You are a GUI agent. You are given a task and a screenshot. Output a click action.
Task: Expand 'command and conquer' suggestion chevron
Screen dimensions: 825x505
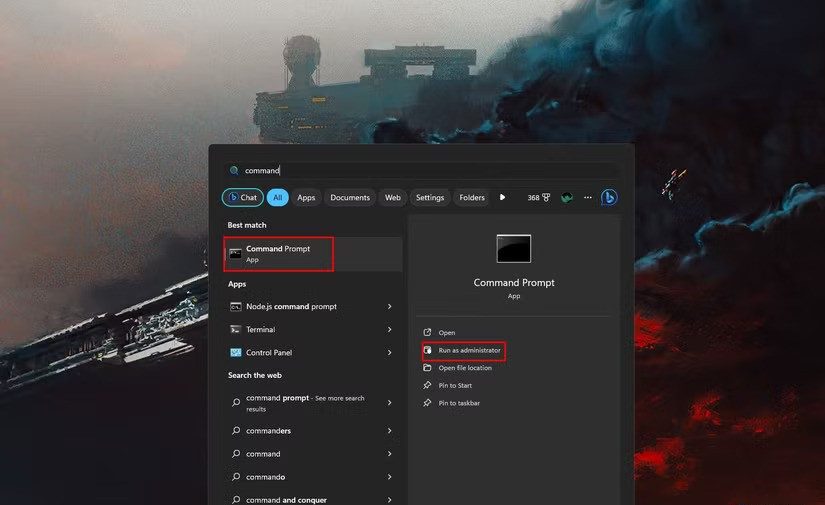click(x=389, y=500)
